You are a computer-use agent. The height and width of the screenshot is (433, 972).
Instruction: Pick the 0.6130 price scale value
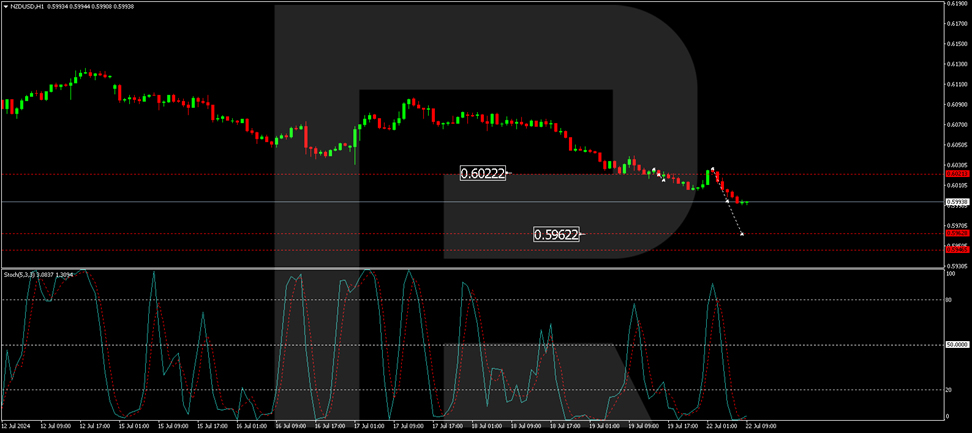955,64
